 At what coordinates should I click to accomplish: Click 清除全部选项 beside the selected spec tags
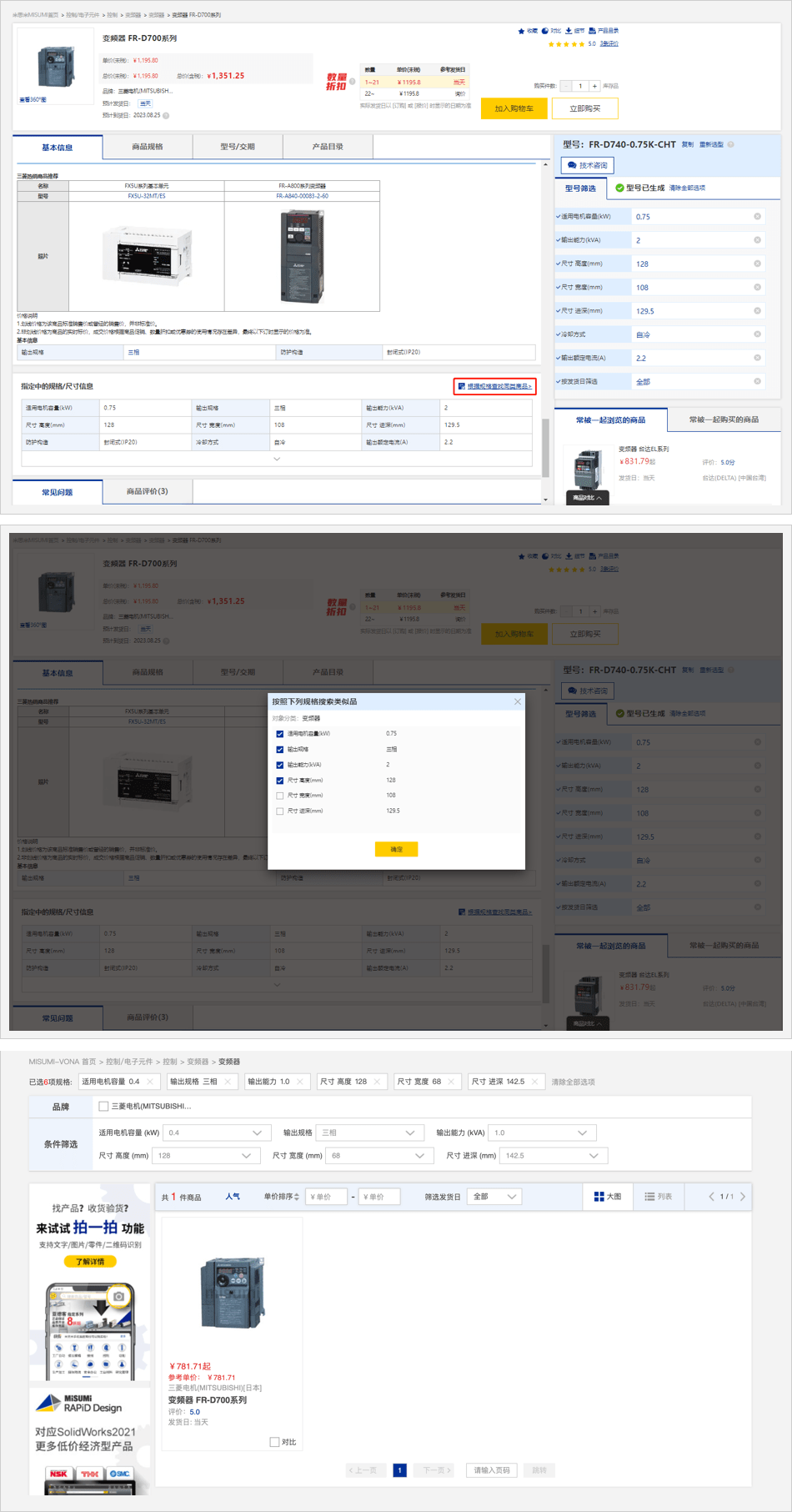tap(573, 1082)
